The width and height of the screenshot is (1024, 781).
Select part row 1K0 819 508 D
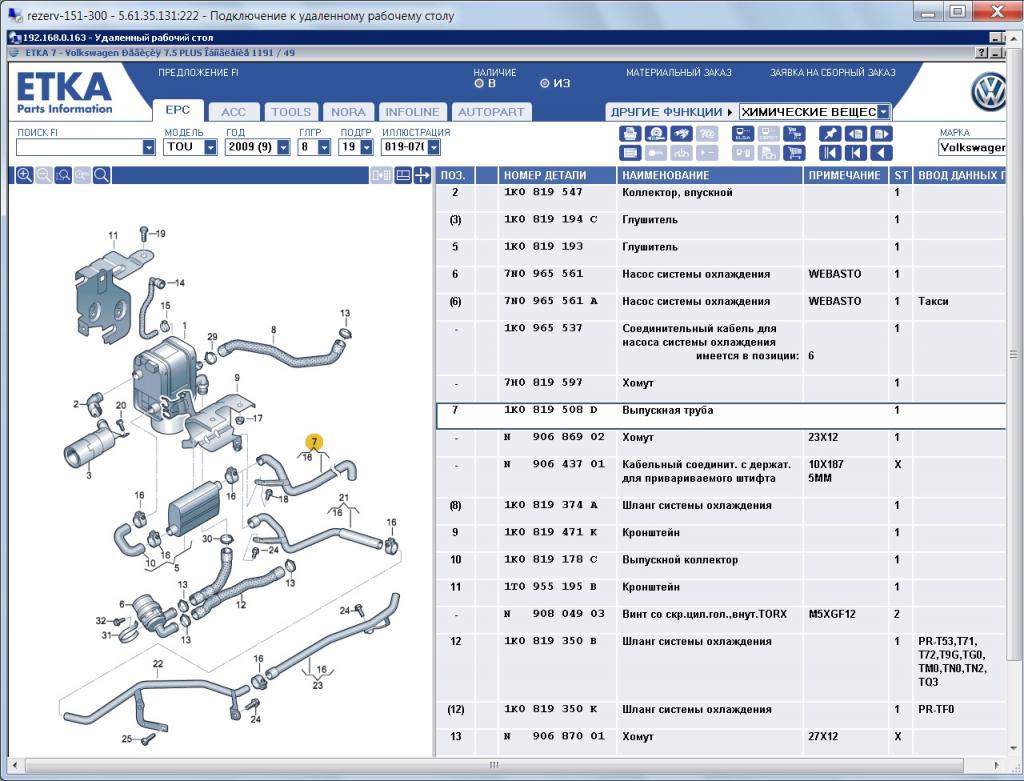pyautogui.click(x=721, y=416)
